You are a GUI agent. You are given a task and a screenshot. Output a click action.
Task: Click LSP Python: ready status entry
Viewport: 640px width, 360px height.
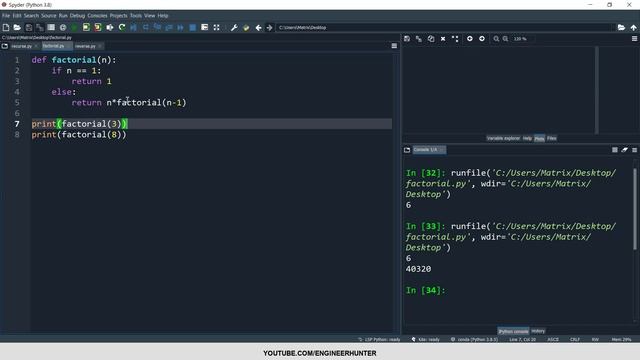[379, 340]
